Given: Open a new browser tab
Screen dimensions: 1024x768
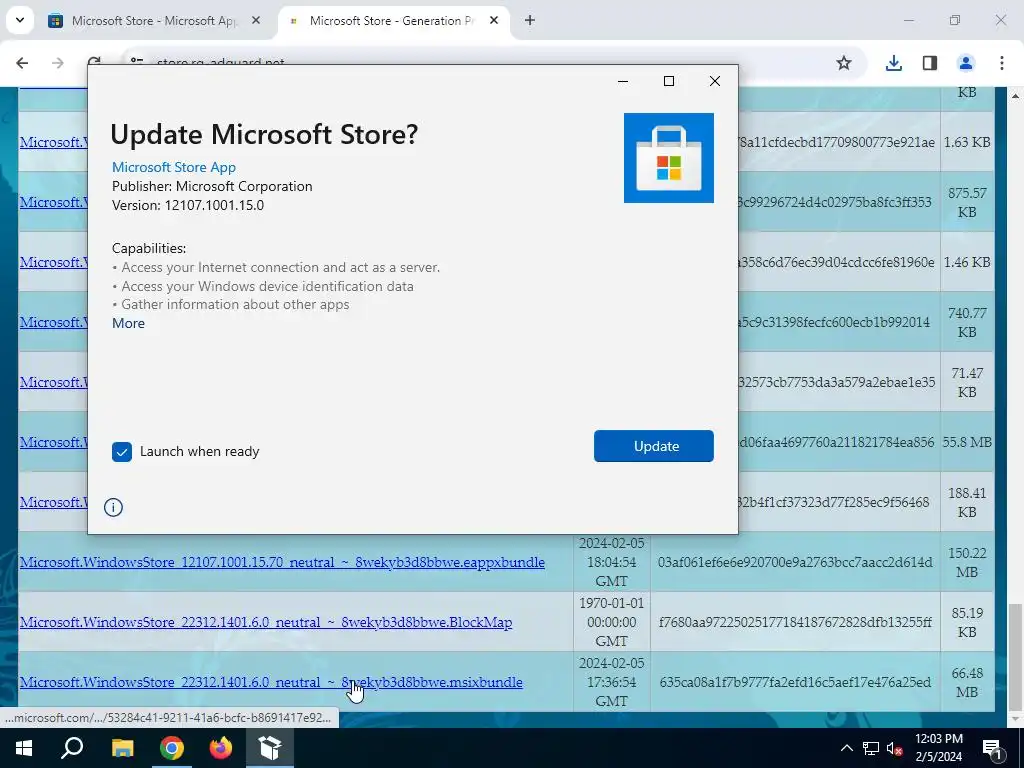Looking at the screenshot, I should pyautogui.click(x=530, y=21).
